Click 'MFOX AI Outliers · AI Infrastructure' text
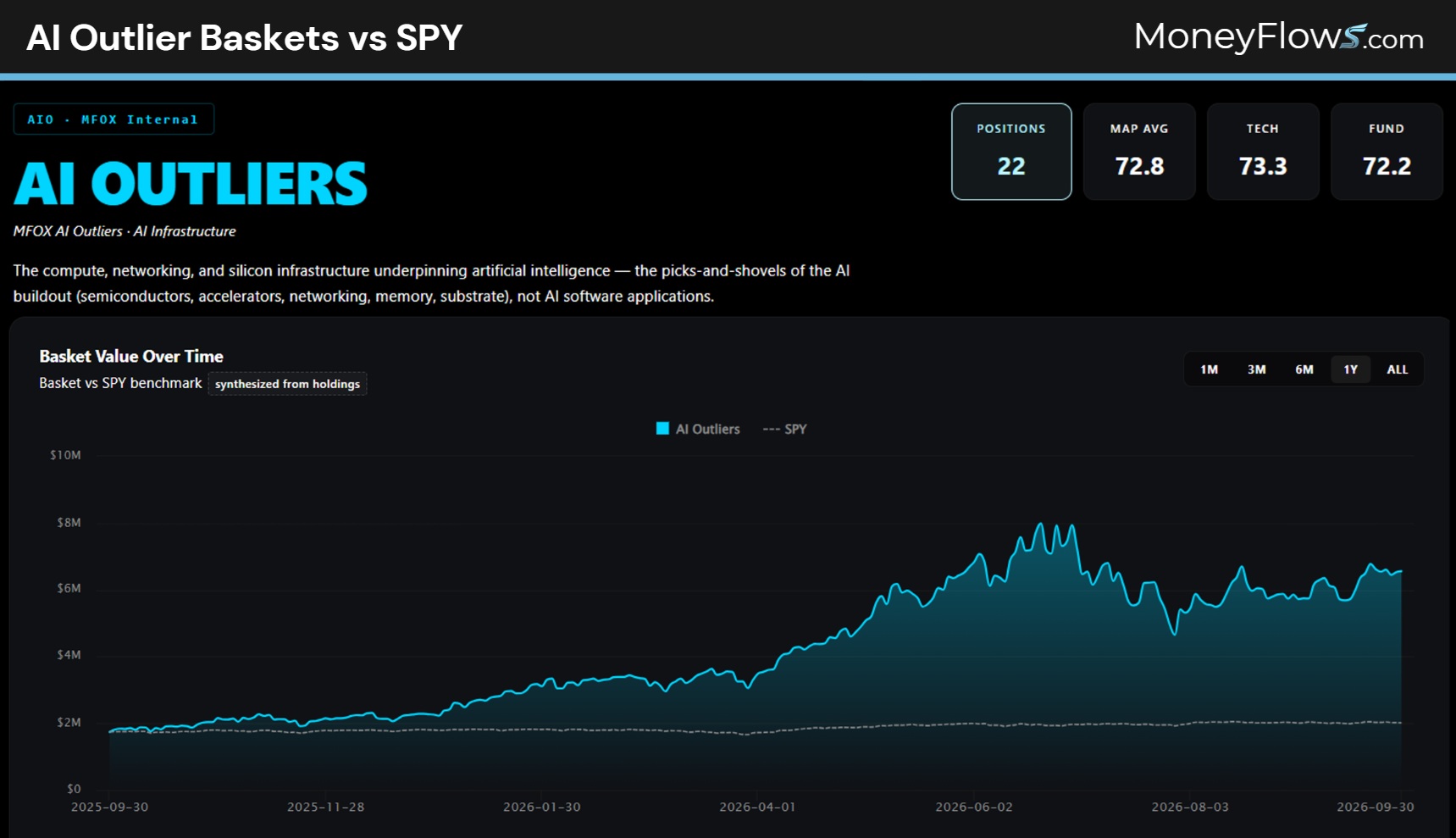Viewport: 1456px width, 838px height. tap(125, 231)
